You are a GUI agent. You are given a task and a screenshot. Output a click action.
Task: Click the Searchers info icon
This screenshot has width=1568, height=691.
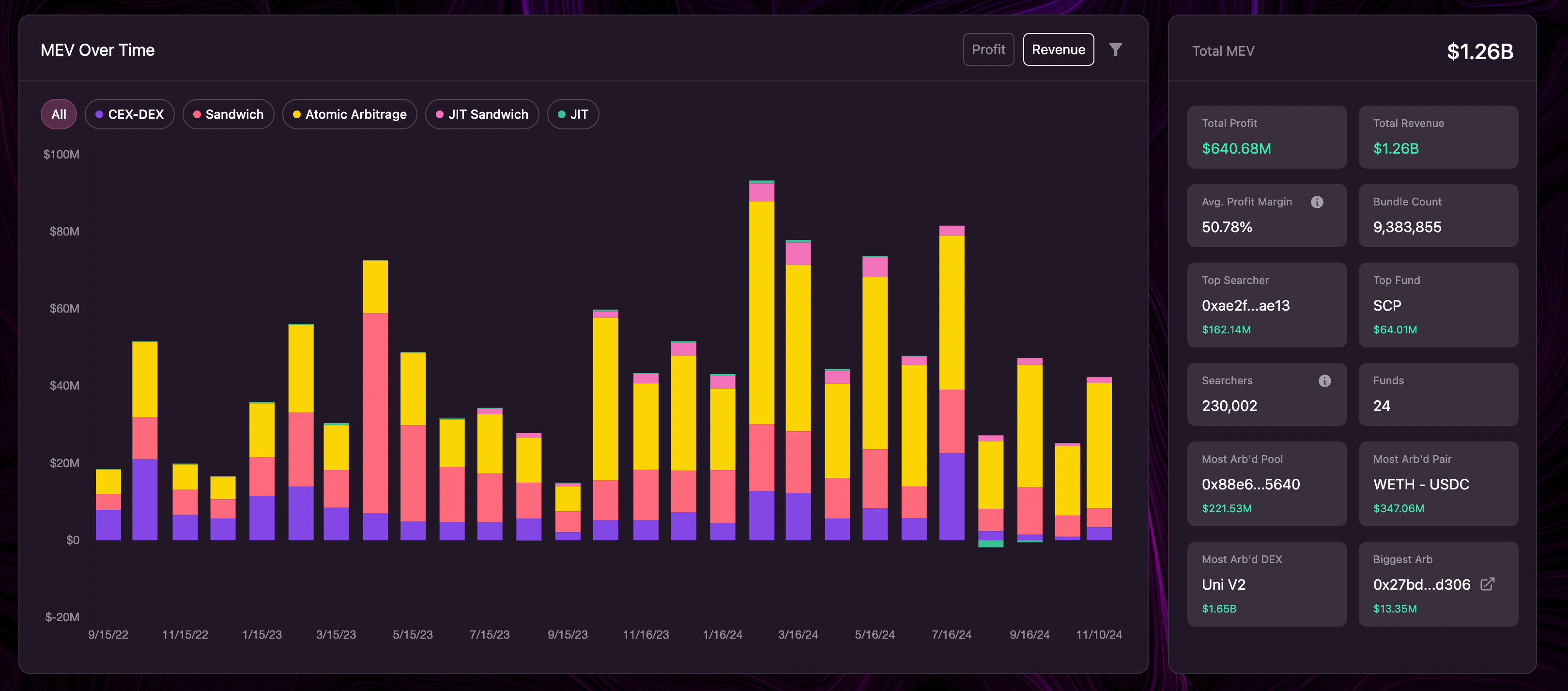pyautogui.click(x=1324, y=381)
